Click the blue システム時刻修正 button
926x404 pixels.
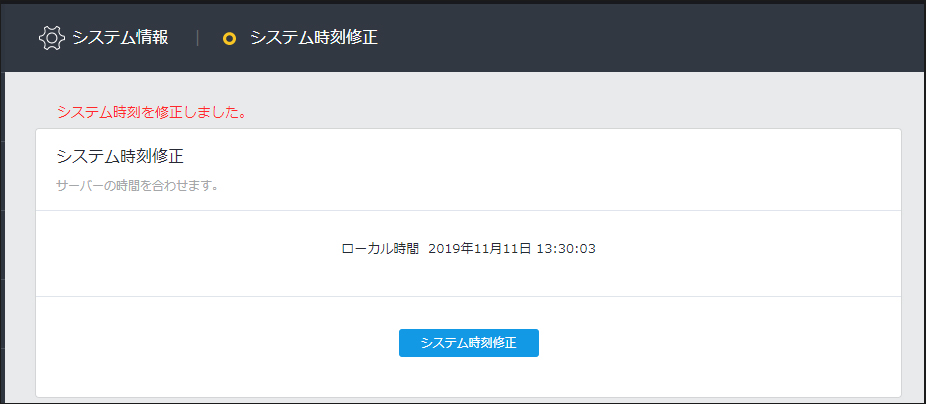coord(469,343)
